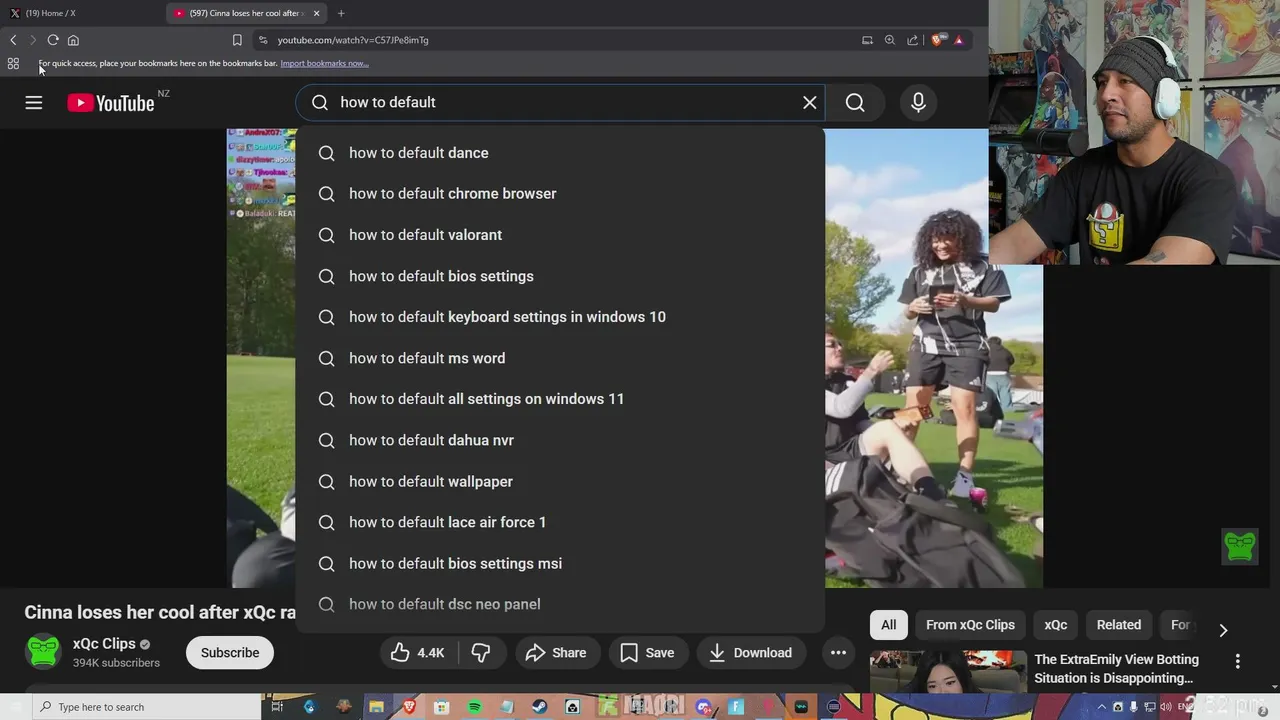This screenshot has width=1280, height=720.
Task: Reload the current page
Action: point(53,40)
